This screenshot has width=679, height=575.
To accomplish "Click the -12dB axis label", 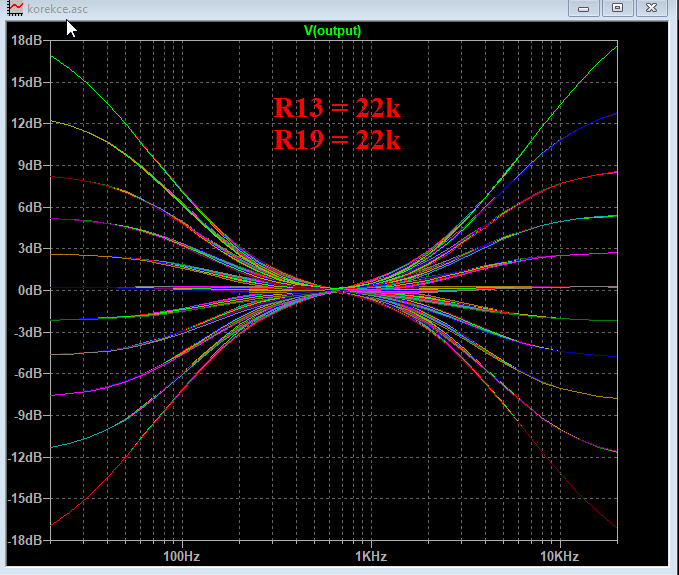I will 25,457.
